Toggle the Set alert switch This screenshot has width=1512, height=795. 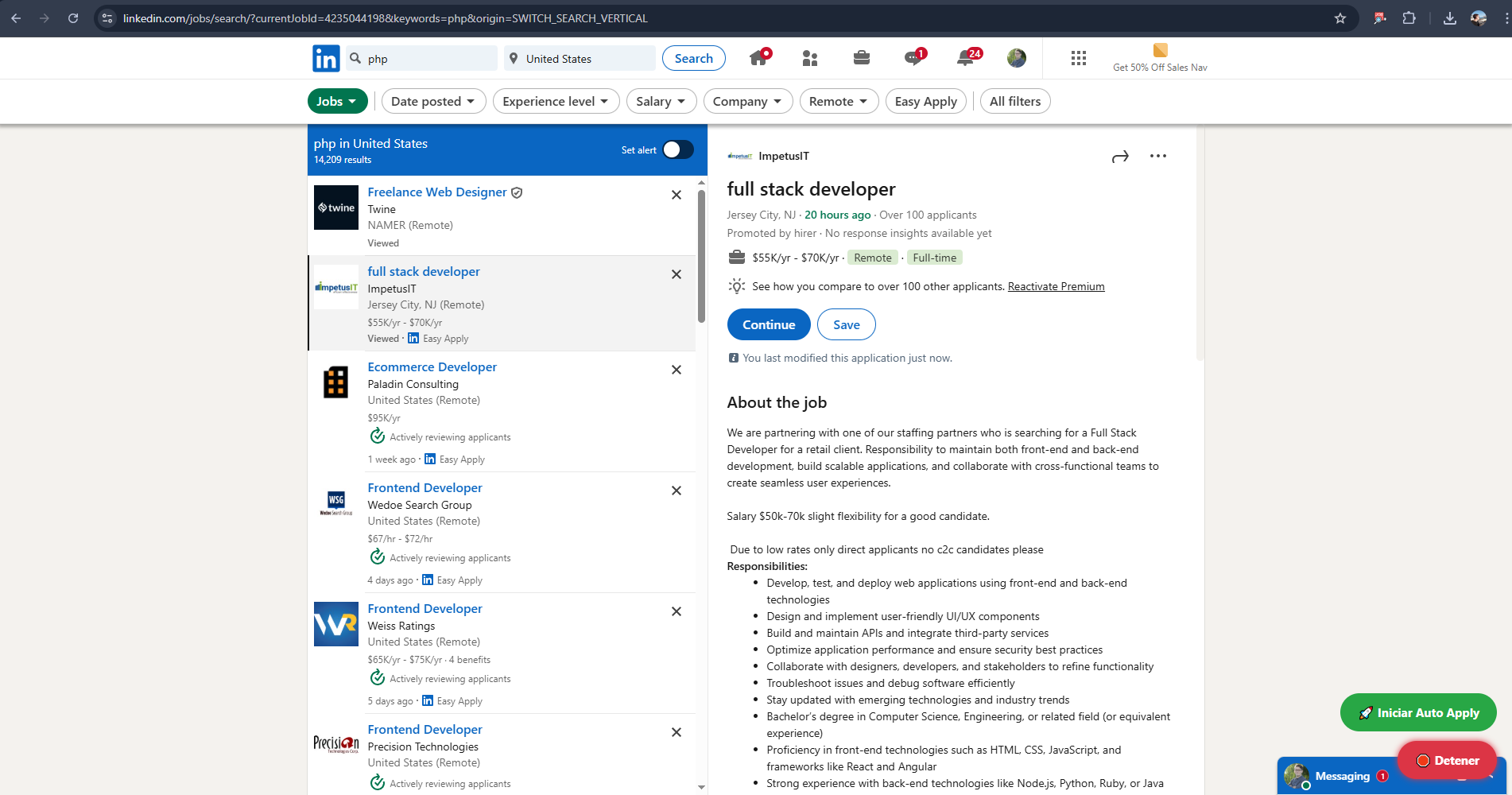(x=678, y=149)
